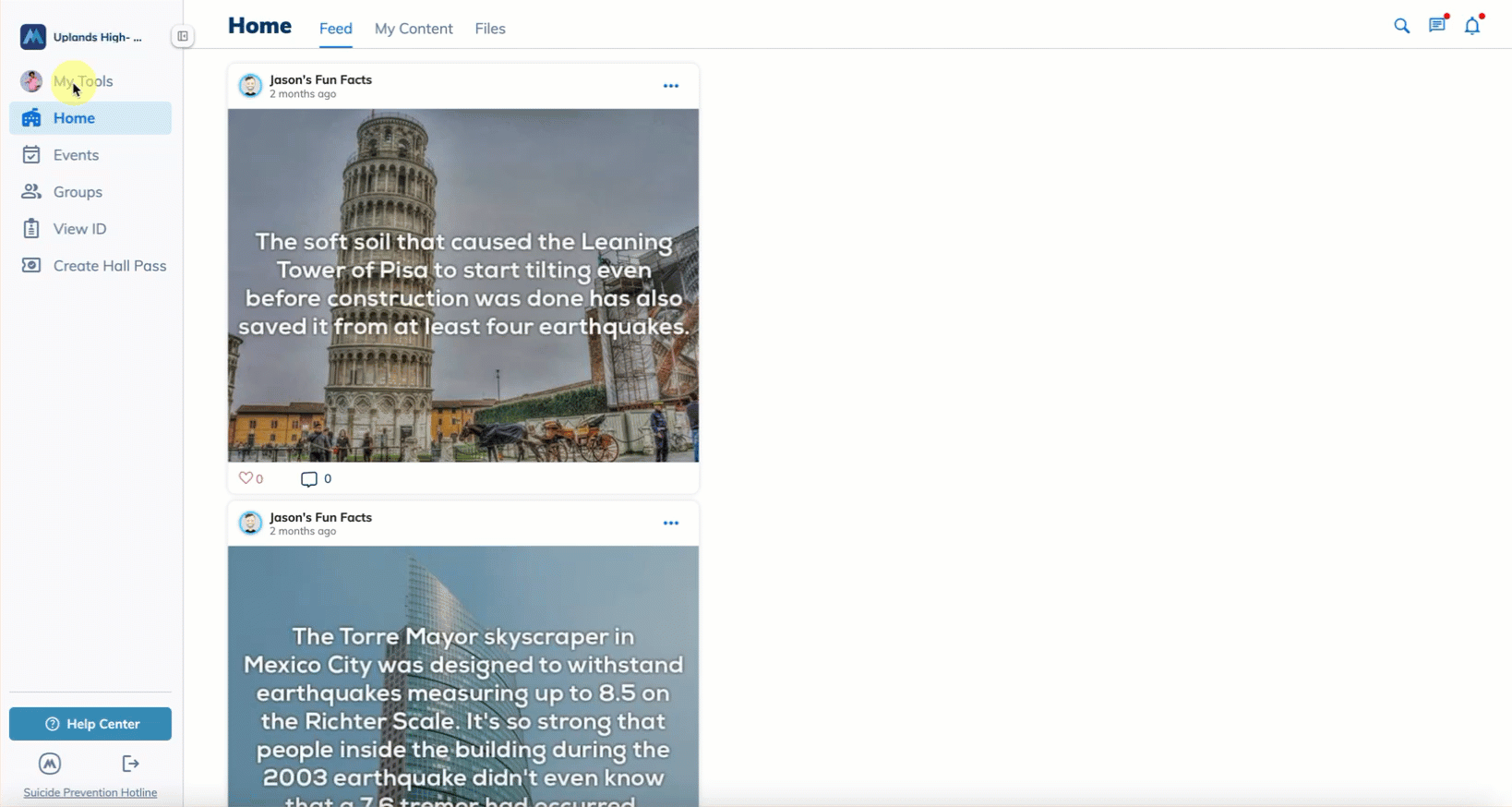Open the notifications bell icon
Screen dimensions: 1512x807
[x=1472, y=26]
